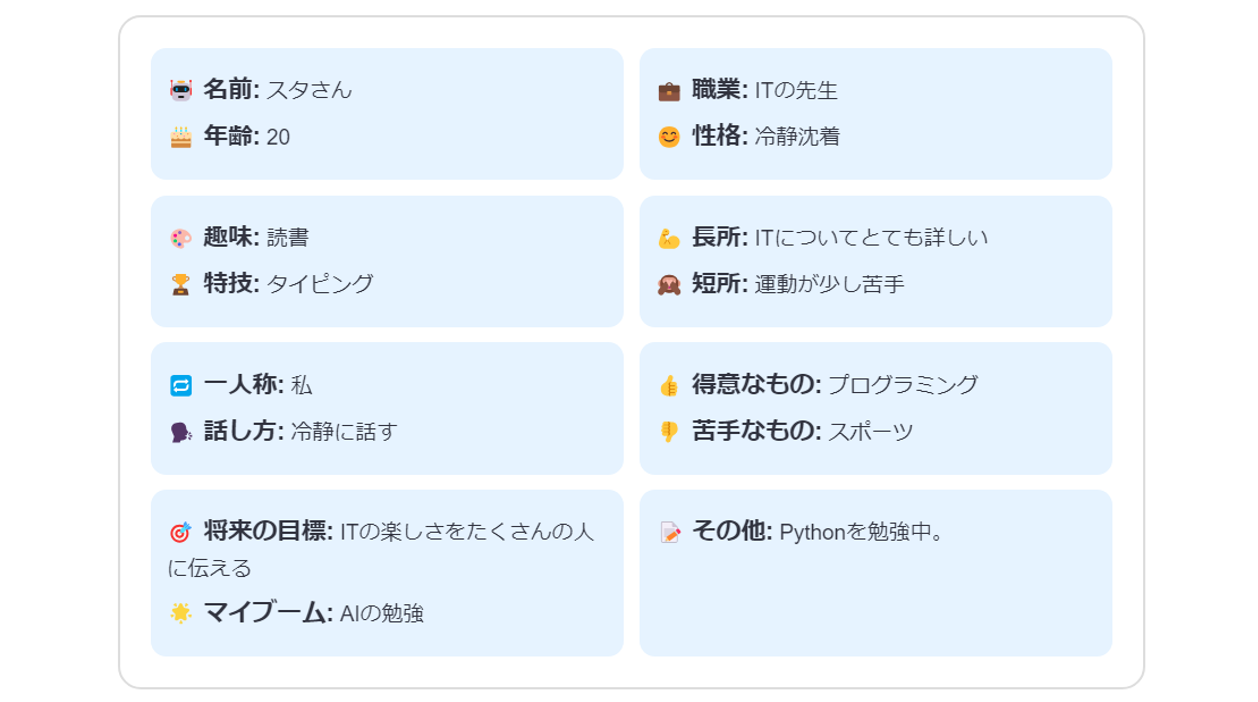Click the trophy icon next to 特技
Image resolution: width=1258 pixels, height=702 pixels.
[181, 285]
